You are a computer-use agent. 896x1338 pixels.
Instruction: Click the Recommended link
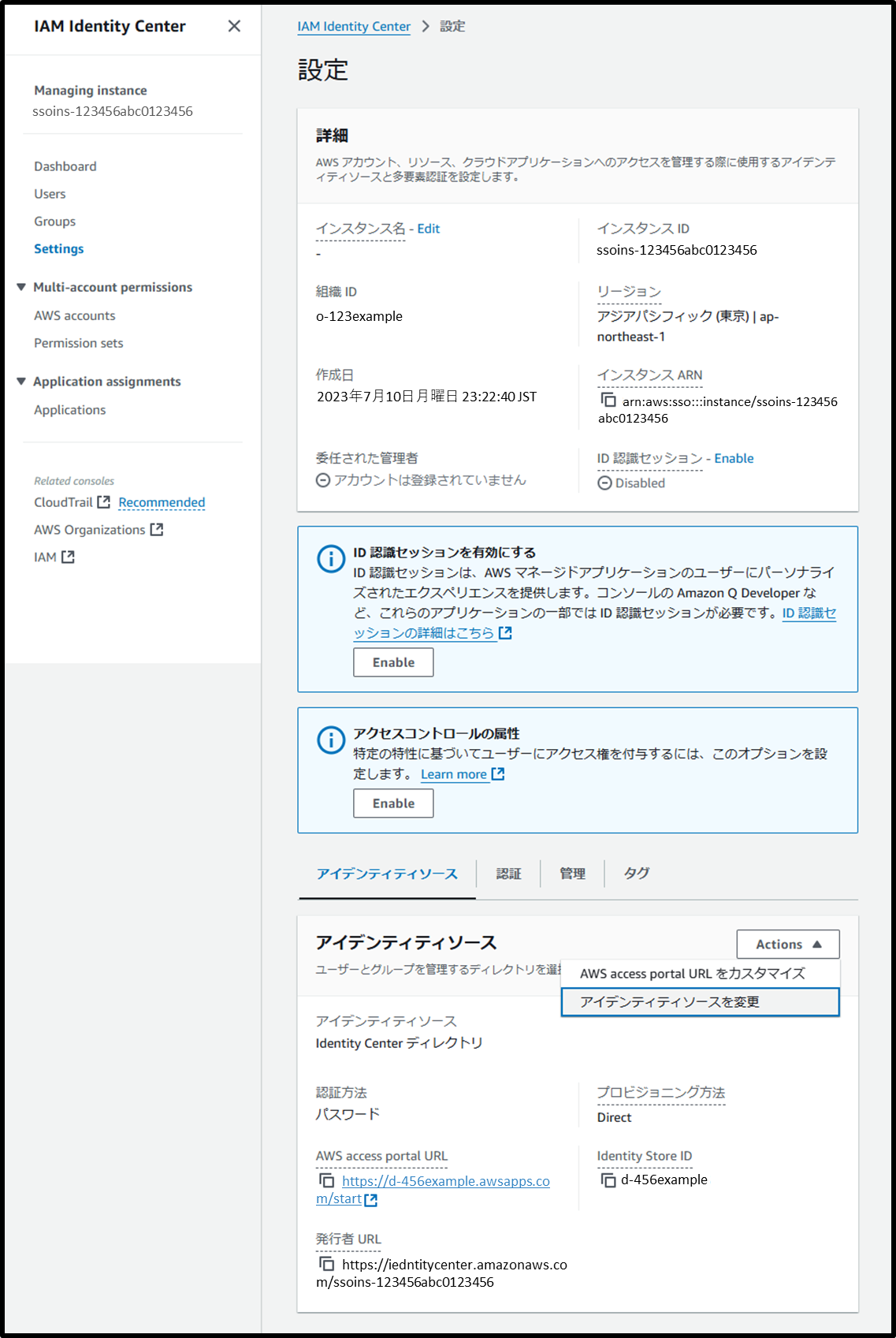pos(162,502)
